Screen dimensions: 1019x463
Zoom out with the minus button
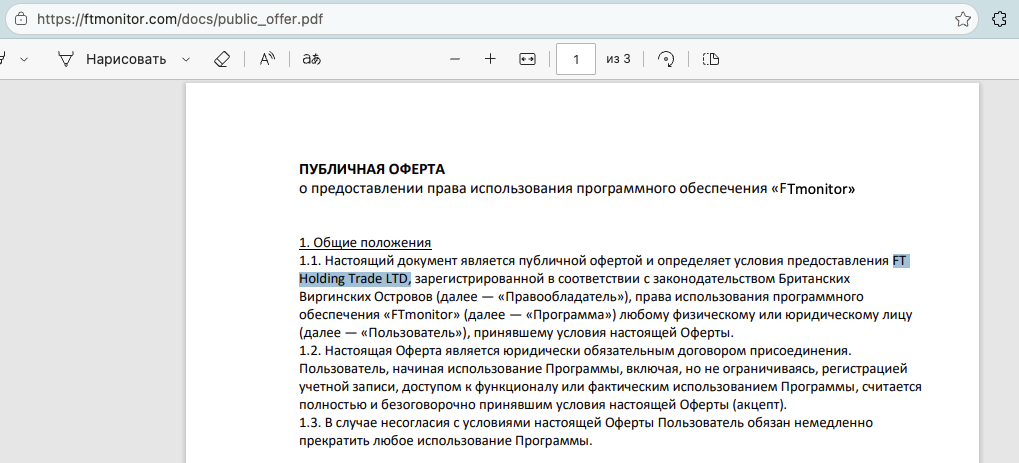click(x=455, y=59)
